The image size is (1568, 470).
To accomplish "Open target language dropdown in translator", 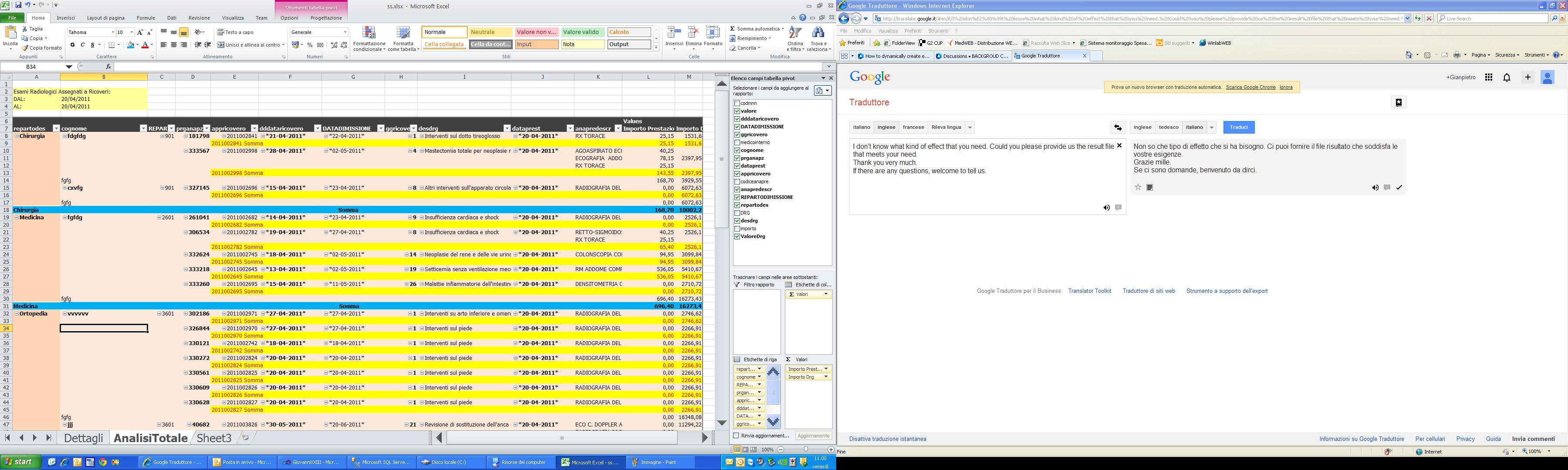I will click(x=1212, y=128).
